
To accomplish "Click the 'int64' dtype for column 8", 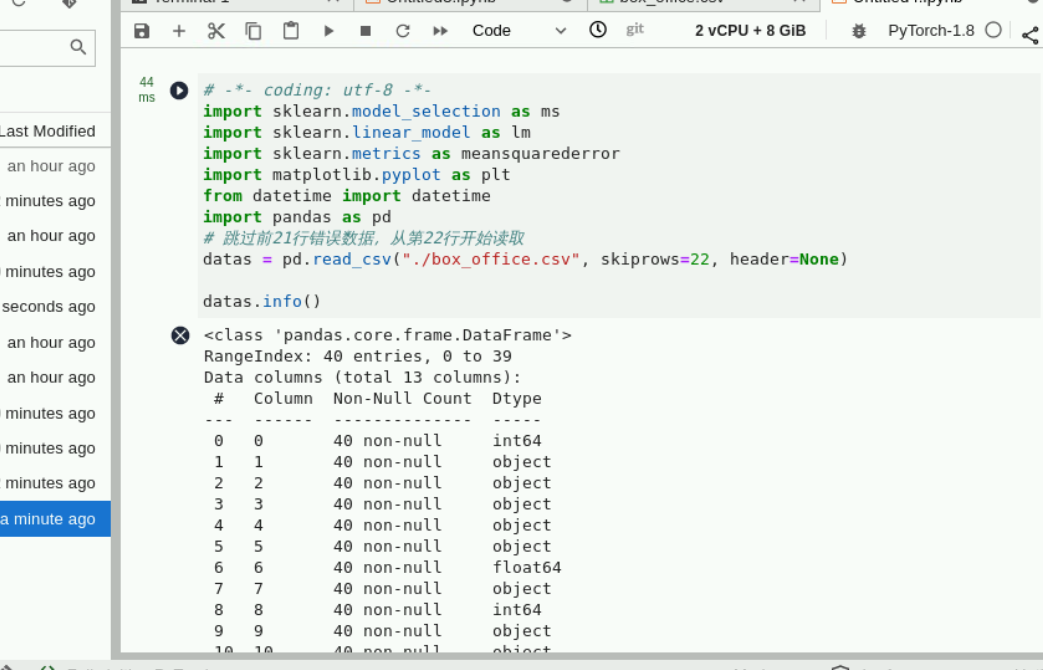I will pos(517,609).
